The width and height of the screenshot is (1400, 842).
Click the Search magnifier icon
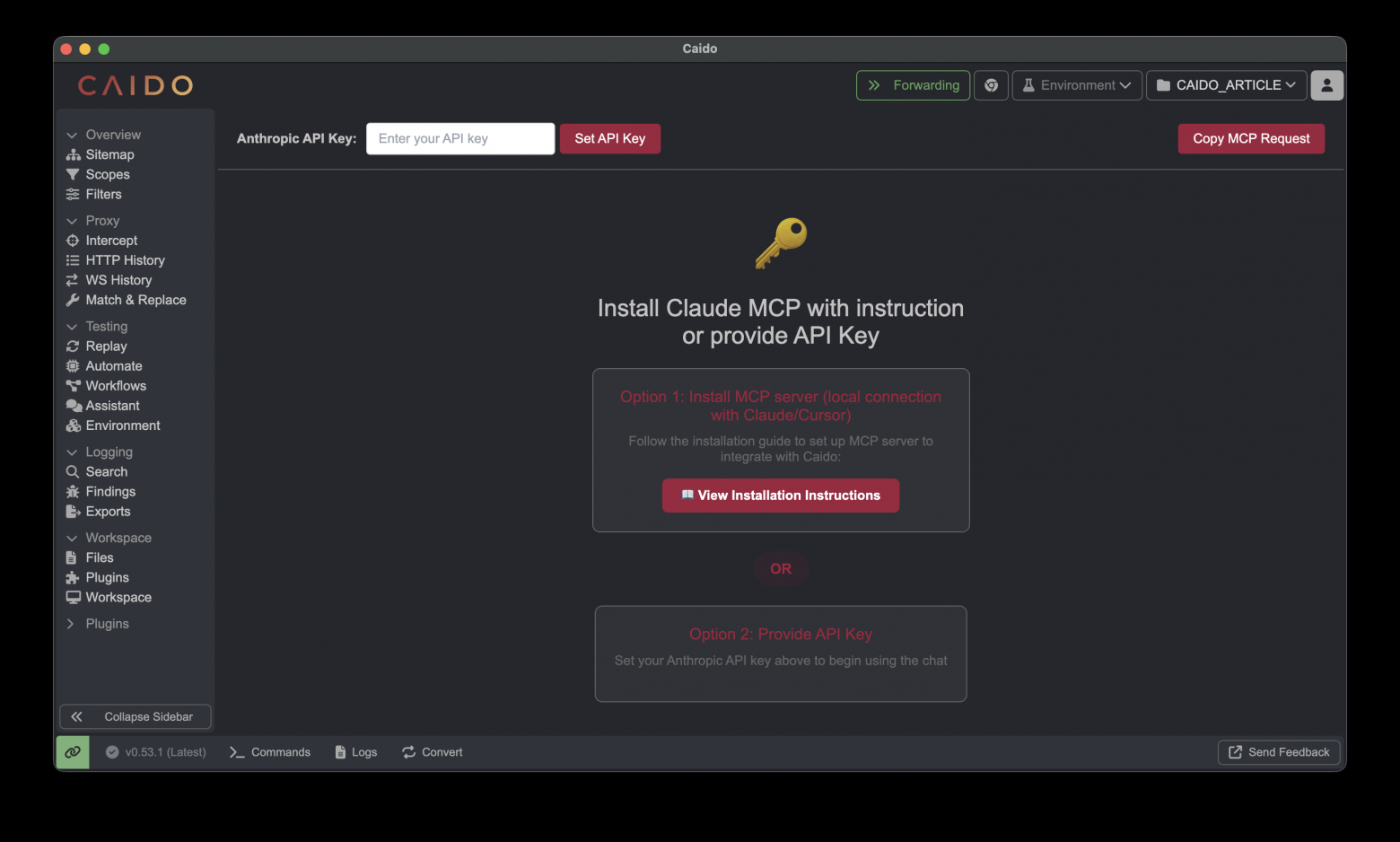pos(73,472)
